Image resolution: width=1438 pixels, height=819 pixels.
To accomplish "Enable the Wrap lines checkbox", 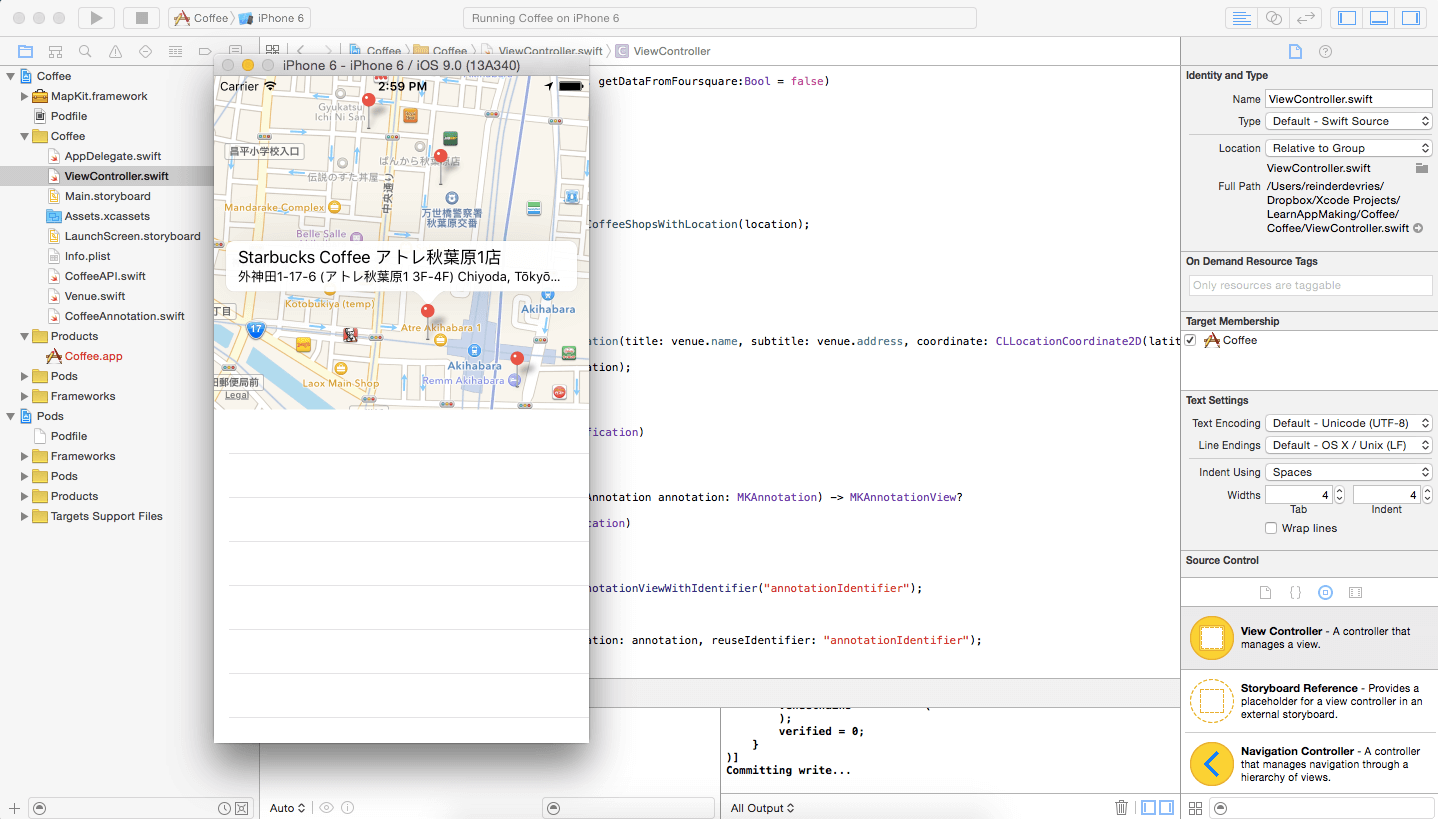I will click(1271, 528).
